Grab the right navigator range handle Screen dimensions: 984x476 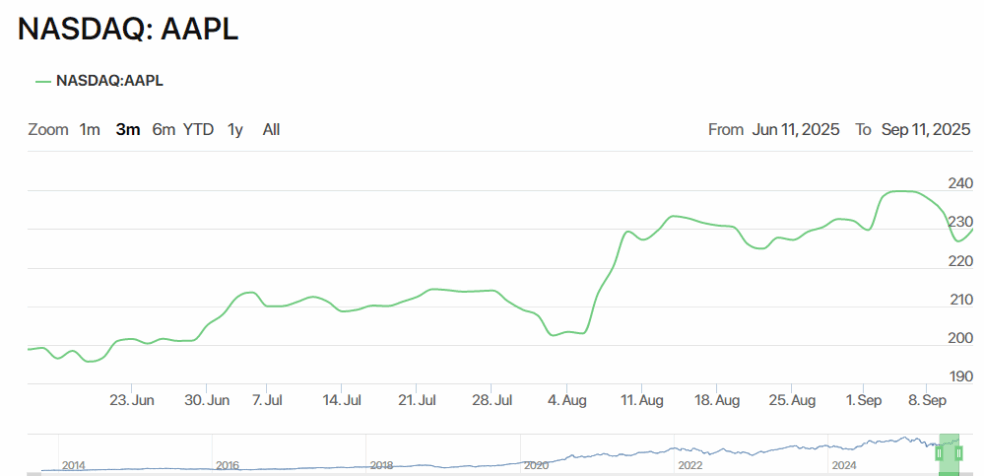pos(958,453)
